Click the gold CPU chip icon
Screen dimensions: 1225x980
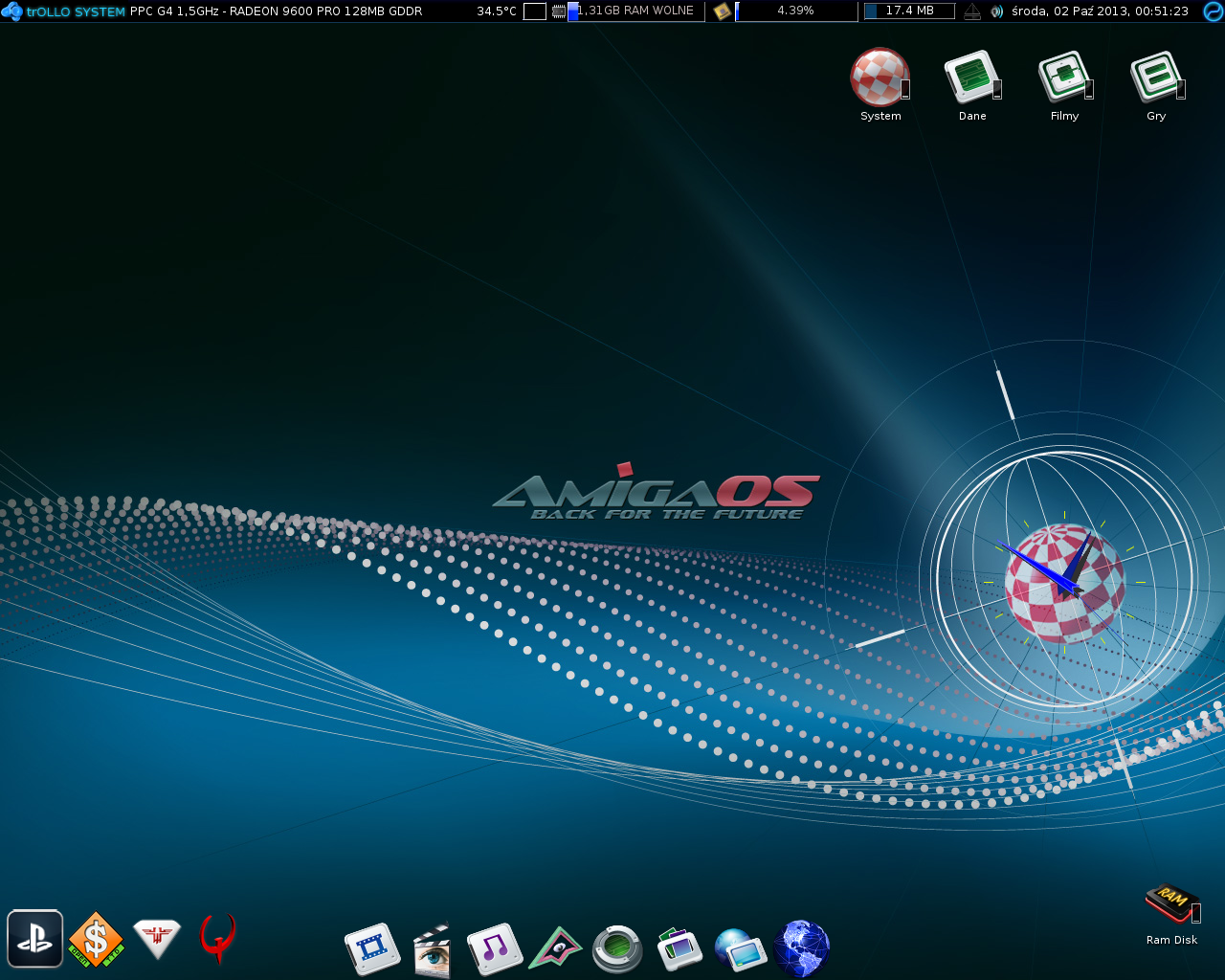point(723,11)
